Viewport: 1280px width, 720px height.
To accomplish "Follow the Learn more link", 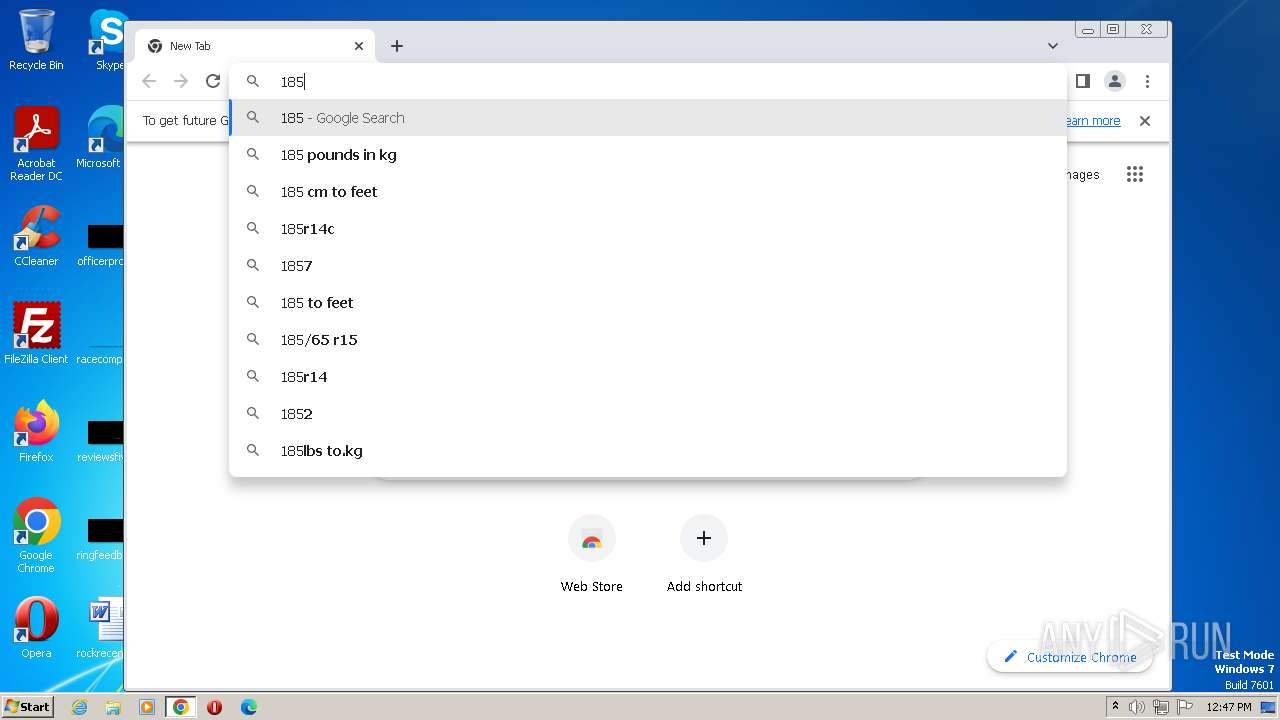I will [1092, 121].
